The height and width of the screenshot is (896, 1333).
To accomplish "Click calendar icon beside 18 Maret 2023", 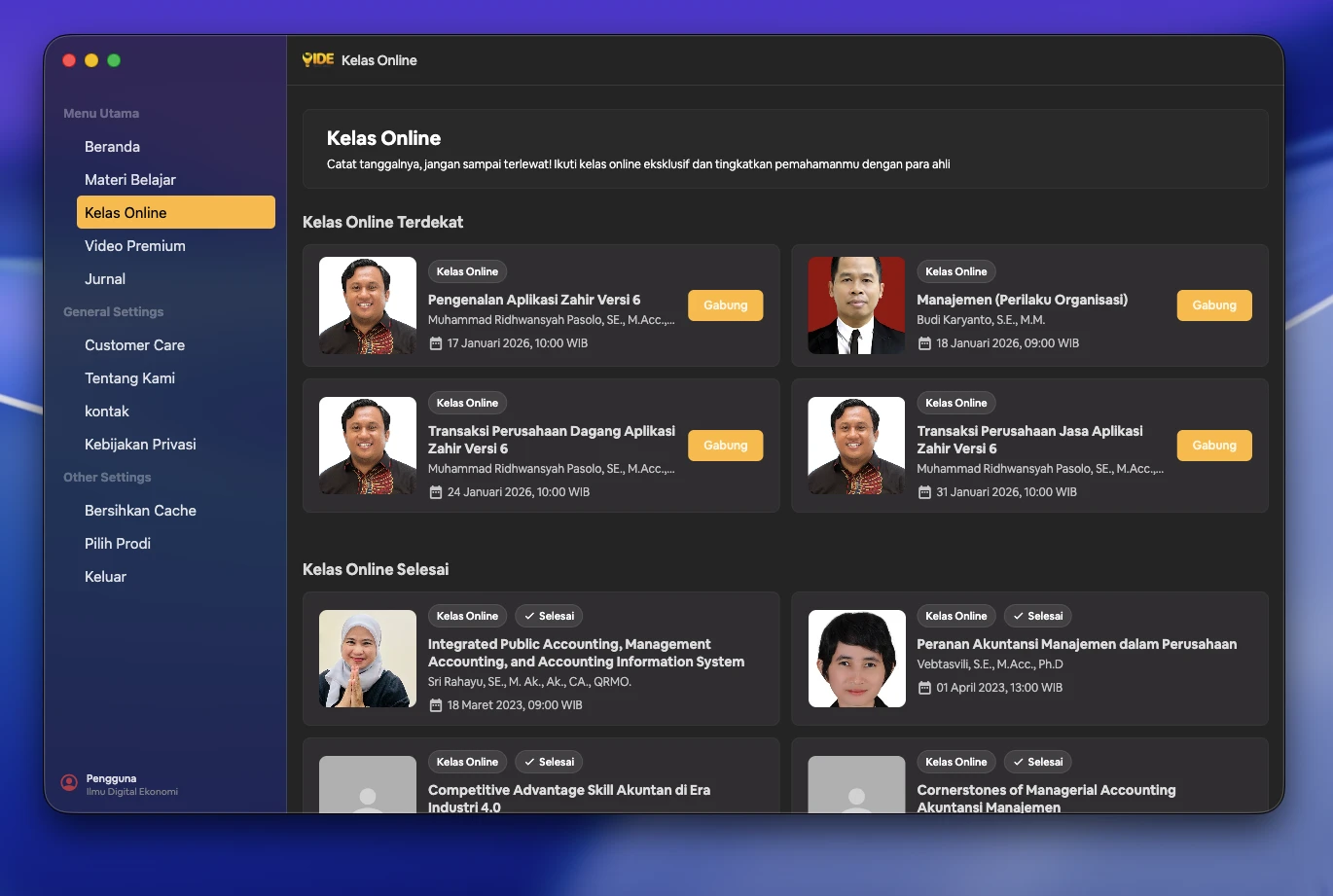I will pos(436,705).
